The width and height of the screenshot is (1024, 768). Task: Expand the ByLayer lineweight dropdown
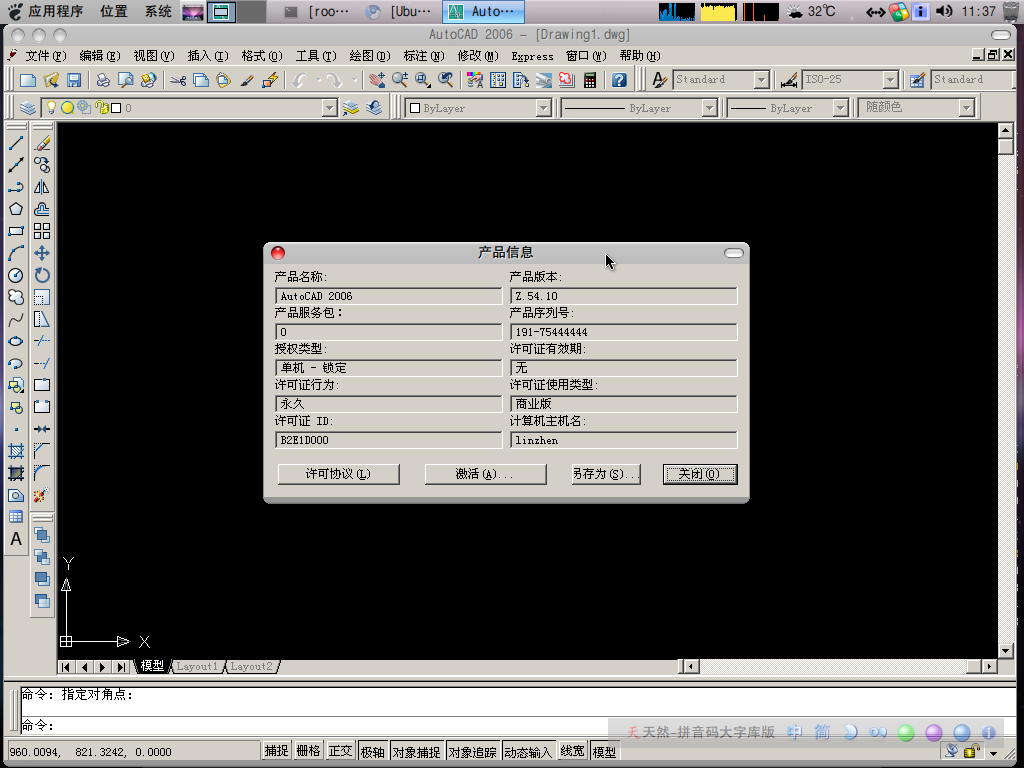tap(841, 108)
